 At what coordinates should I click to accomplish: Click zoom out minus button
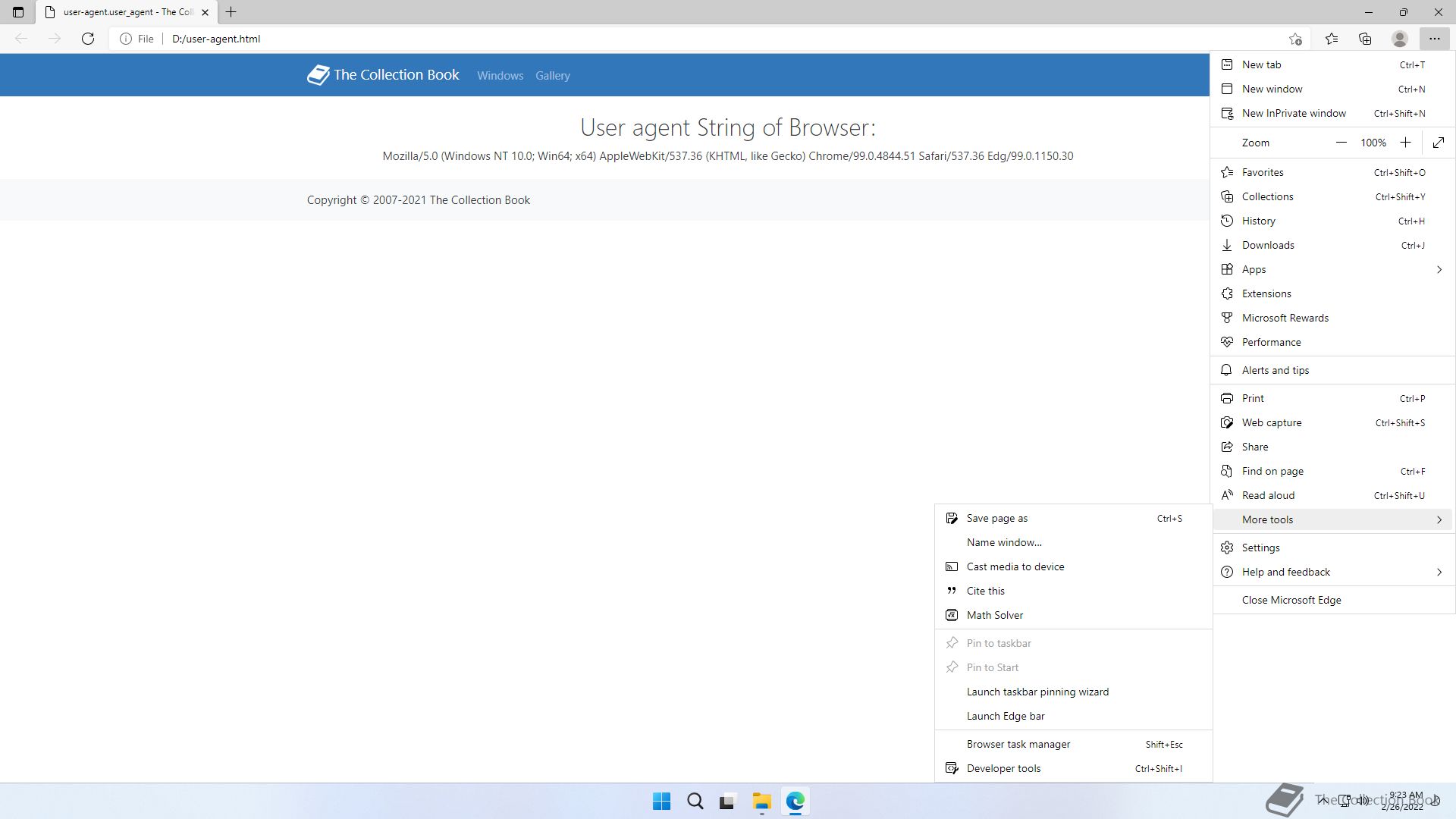coord(1341,143)
